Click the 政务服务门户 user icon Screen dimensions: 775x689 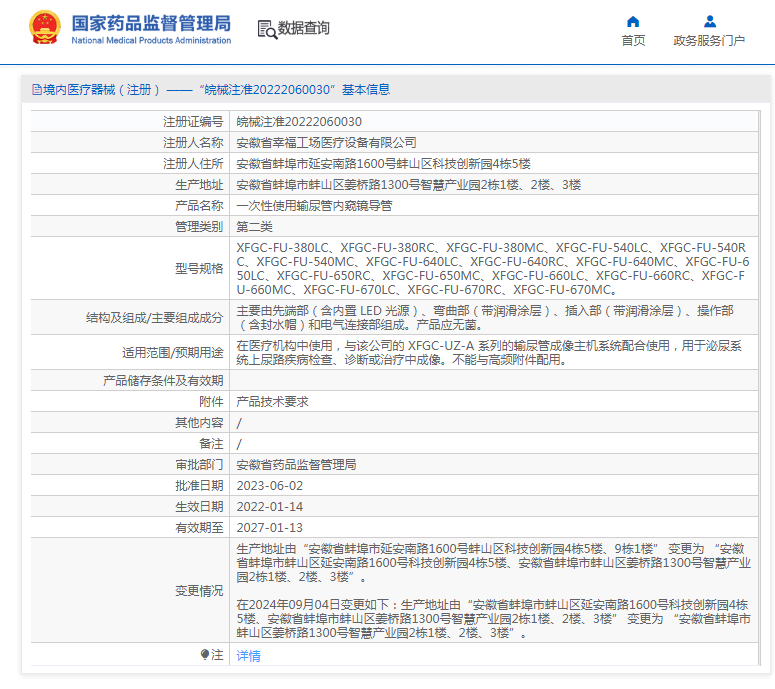tap(710, 21)
